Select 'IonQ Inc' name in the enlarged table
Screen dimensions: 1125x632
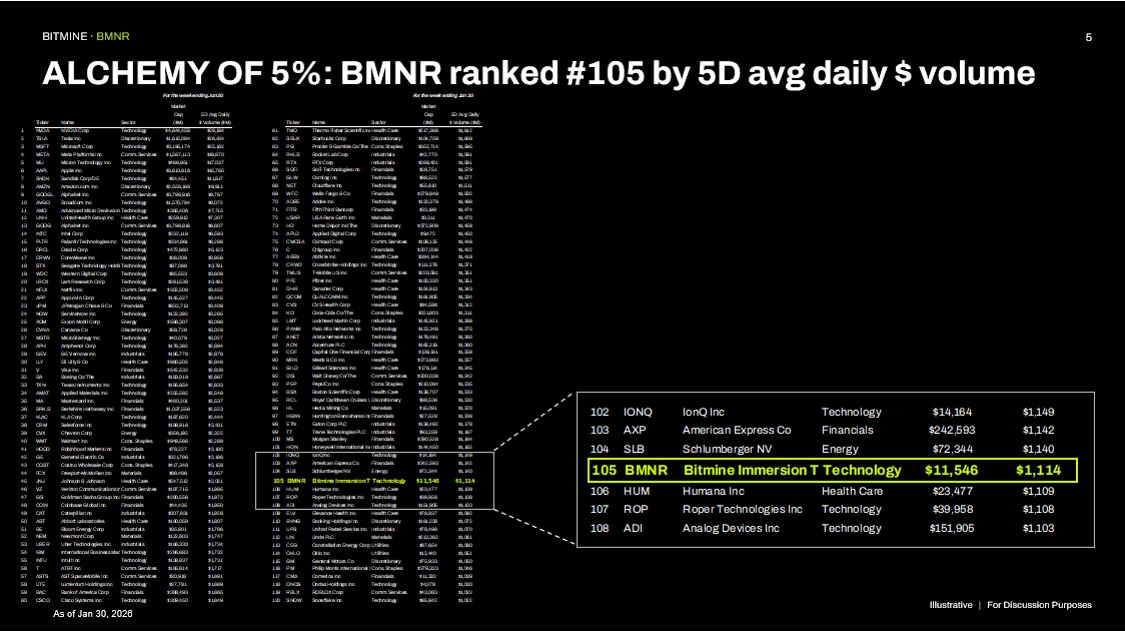pos(703,412)
